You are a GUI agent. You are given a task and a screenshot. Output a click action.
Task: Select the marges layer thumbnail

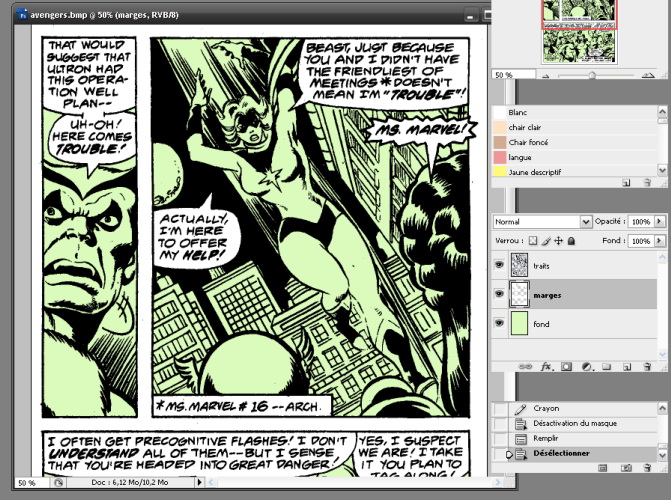click(x=519, y=294)
